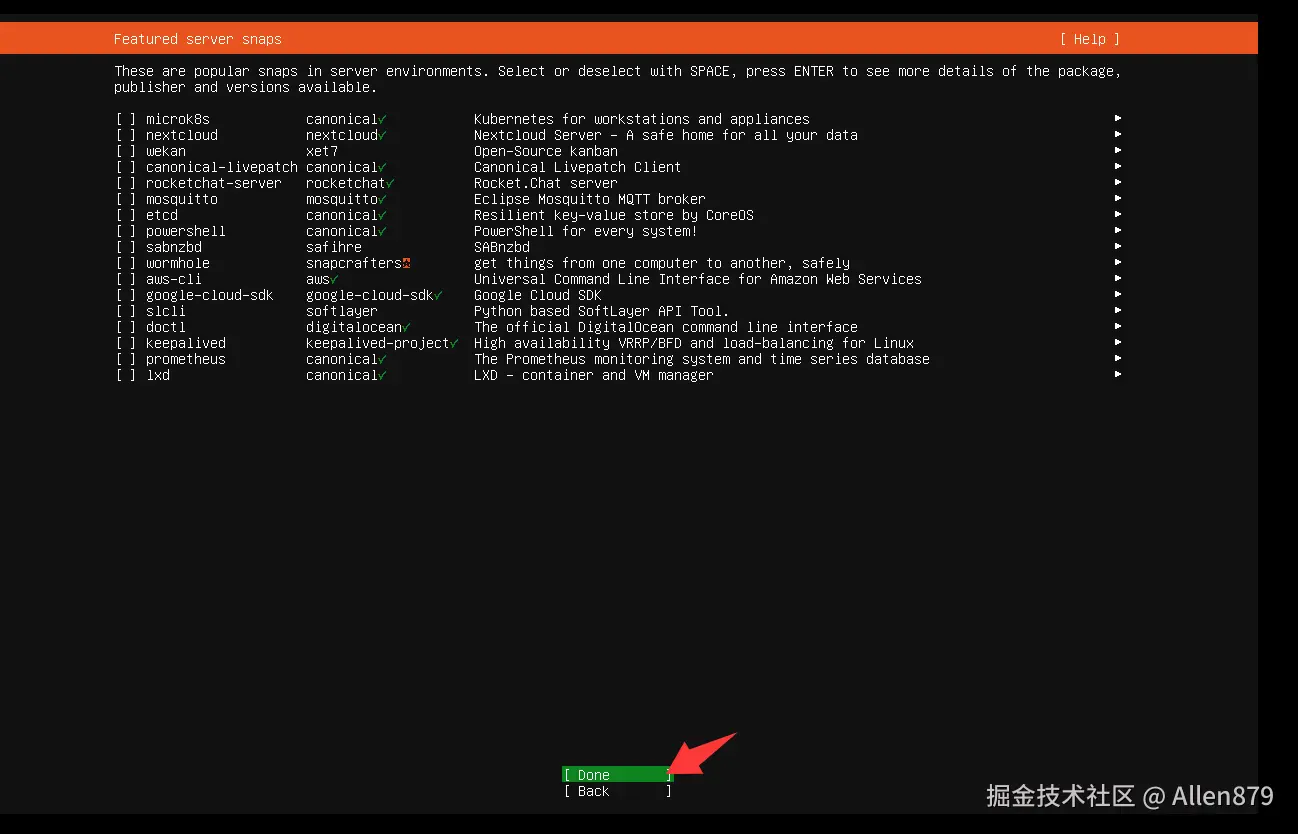
Task: Tick the keepalived snap checkbox
Action: coord(126,343)
